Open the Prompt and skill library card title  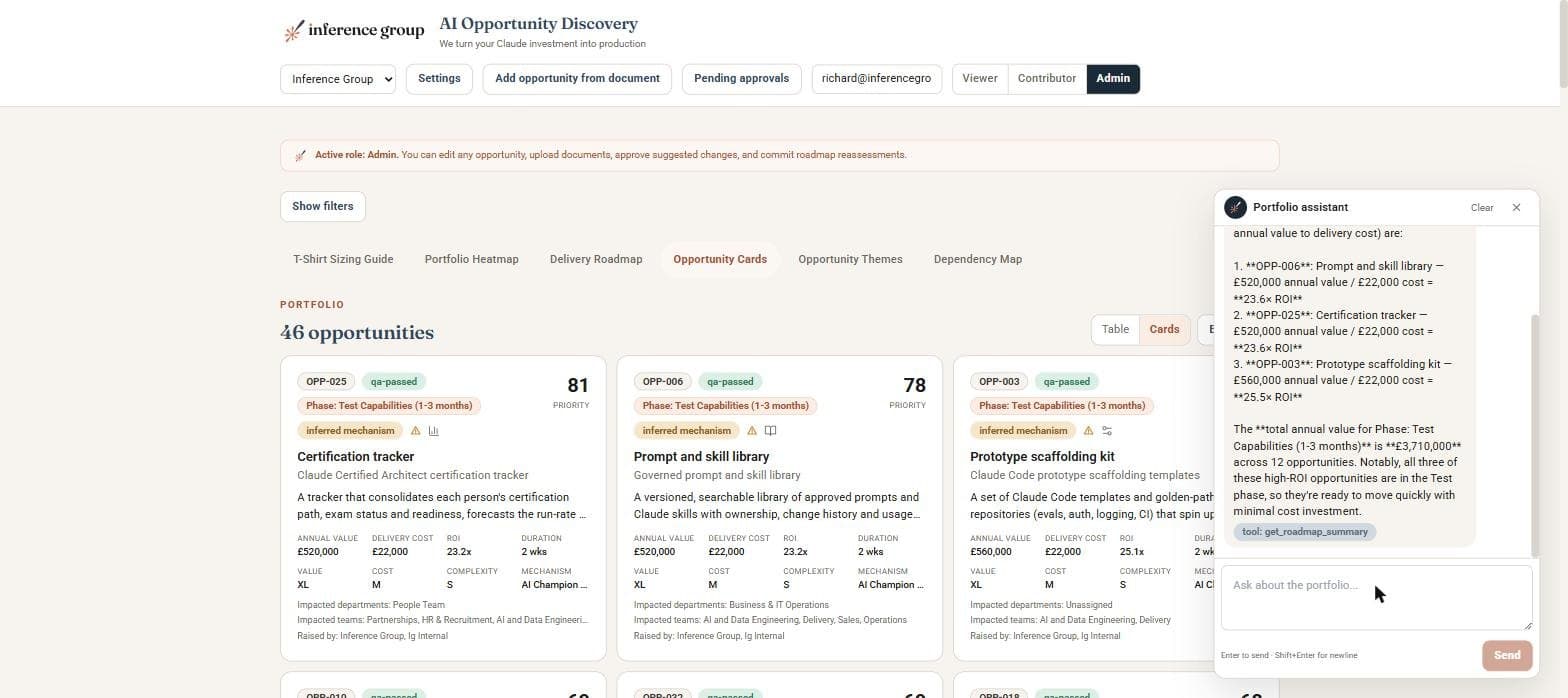click(x=701, y=457)
